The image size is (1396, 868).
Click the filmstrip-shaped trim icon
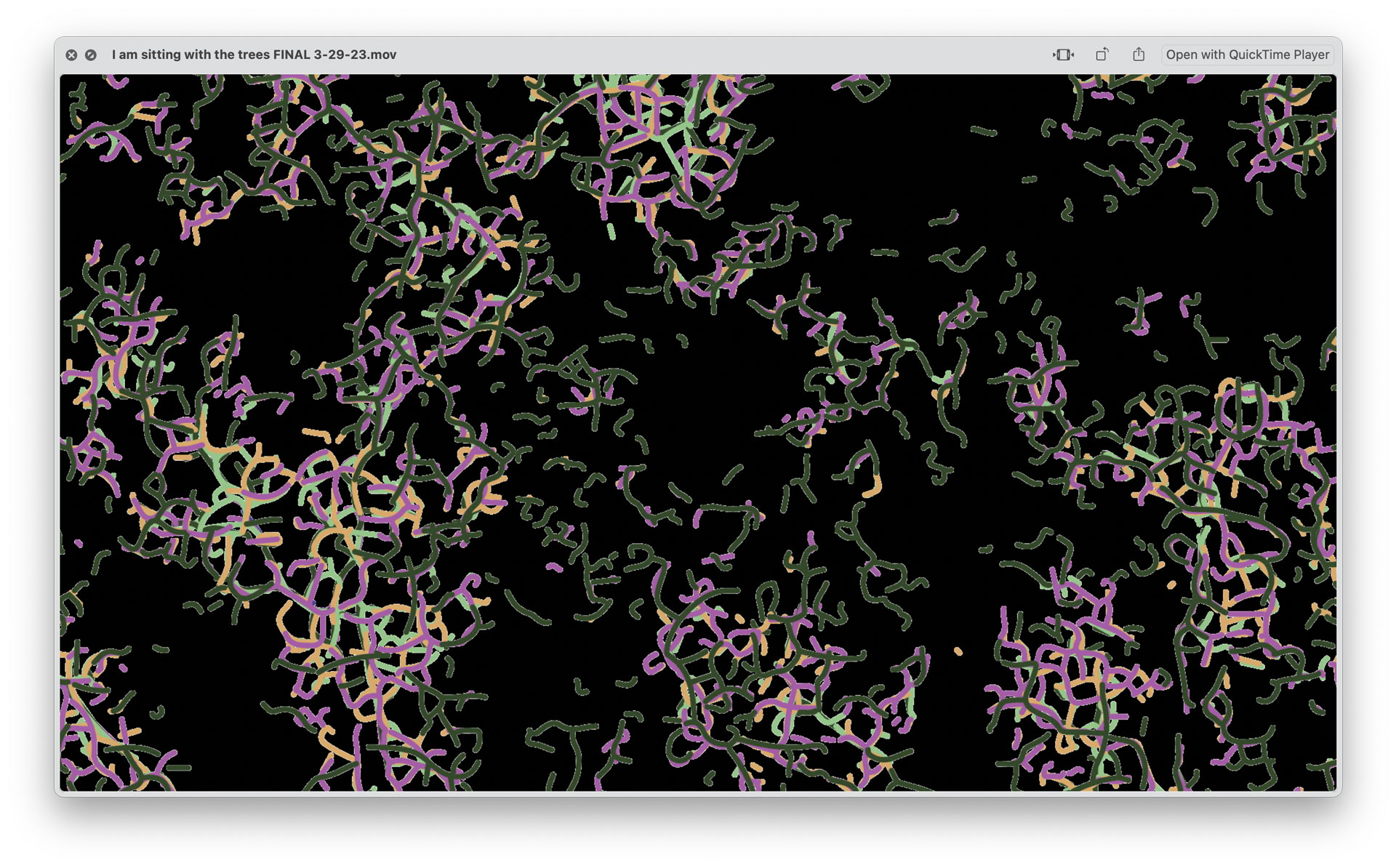[x=1063, y=55]
